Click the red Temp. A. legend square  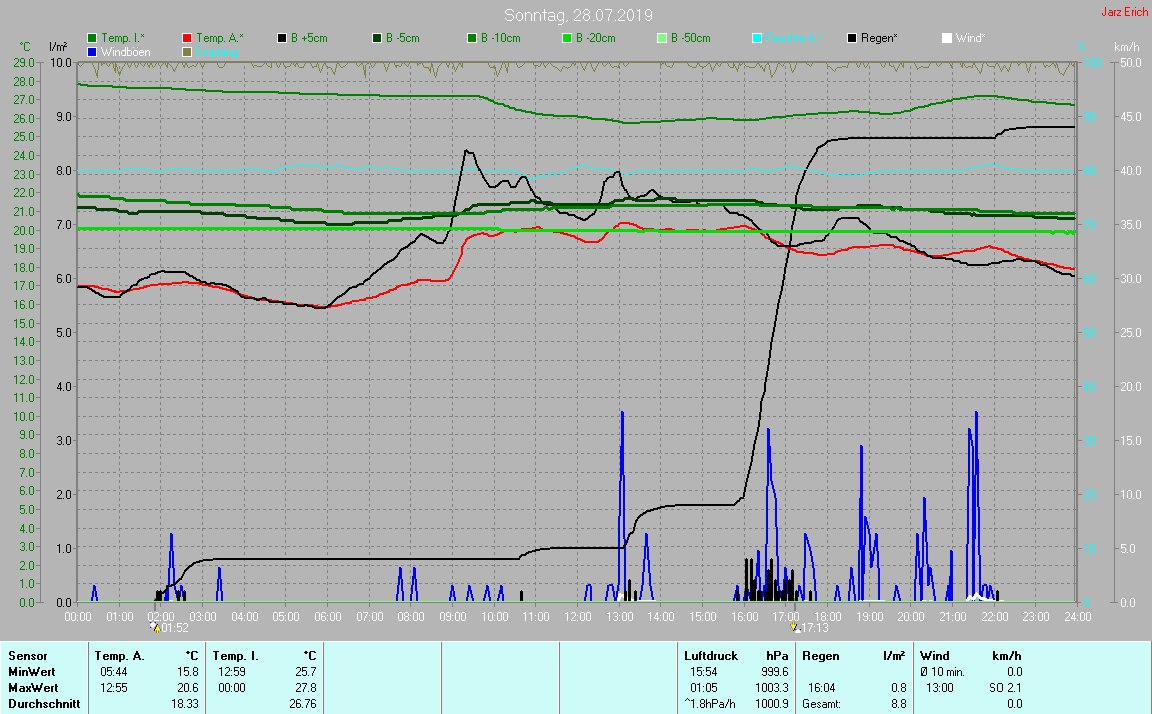click(187, 38)
